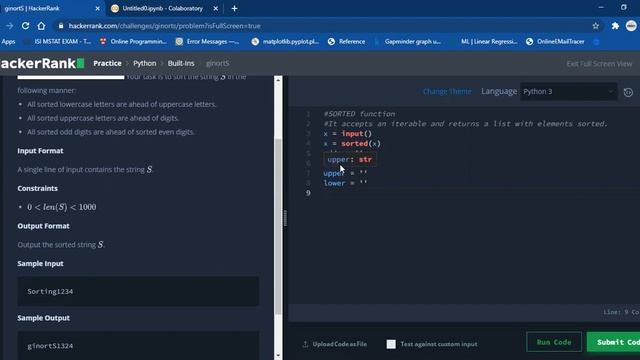The width and height of the screenshot is (640, 360).
Task: Open the Python 3 language dropdown
Action: click(568, 91)
